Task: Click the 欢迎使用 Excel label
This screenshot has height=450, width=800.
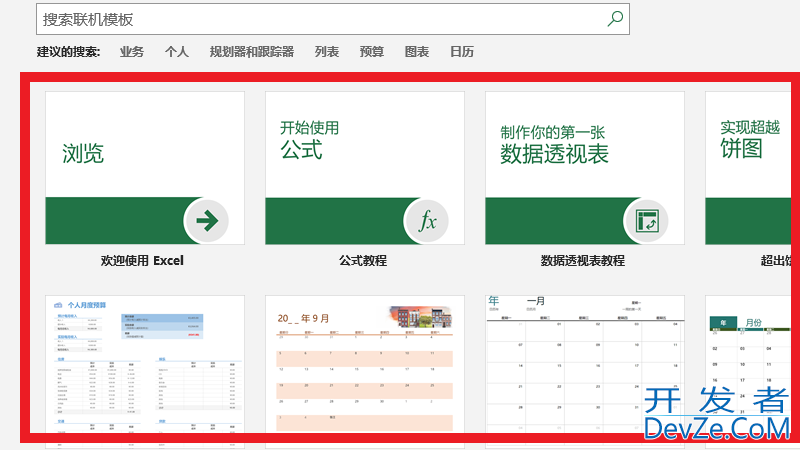Action: [x=142, y=261]
